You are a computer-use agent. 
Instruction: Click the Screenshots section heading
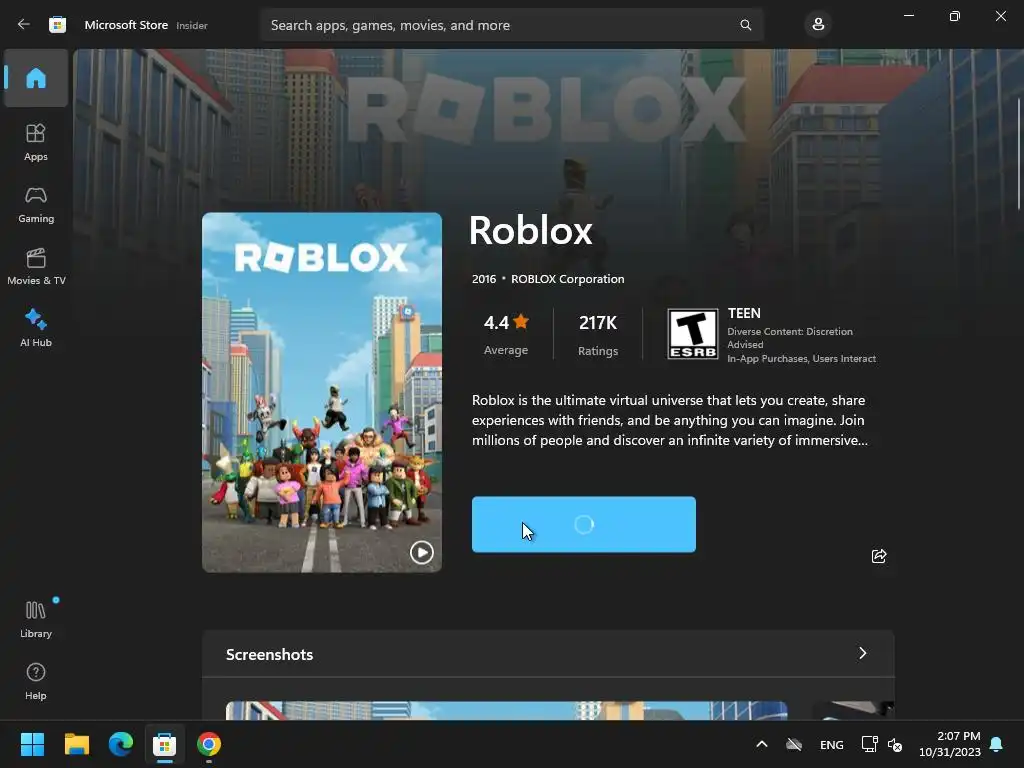[x=269, y=654]
